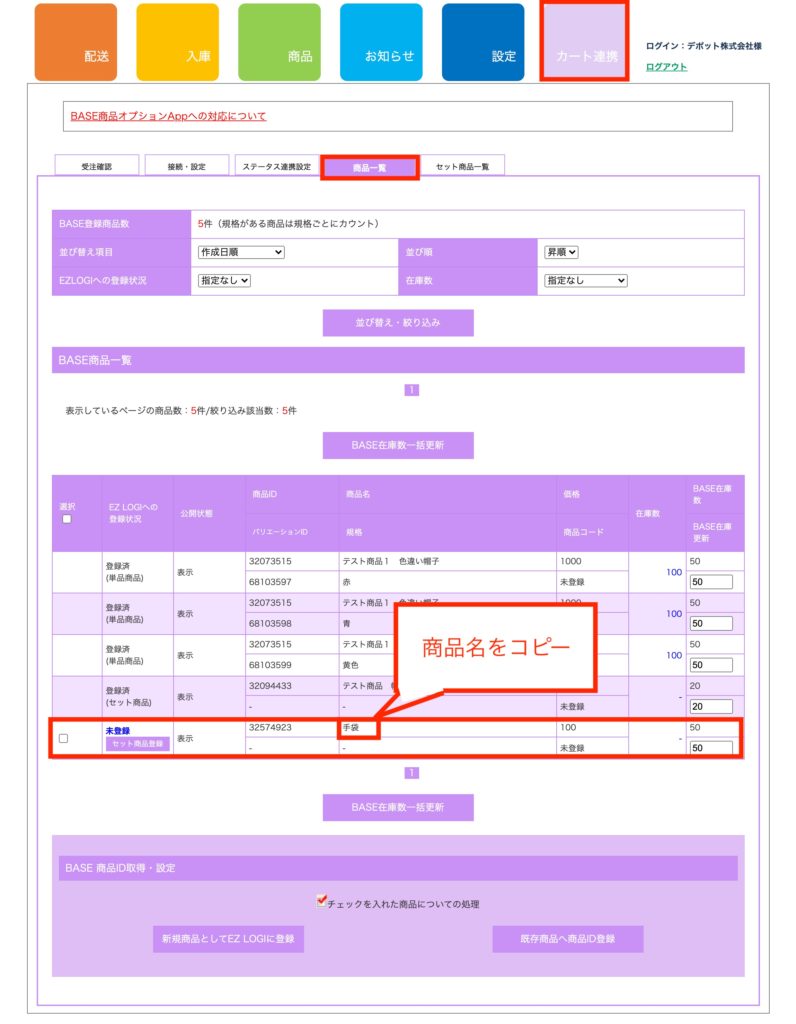This screenshot has height=1024, width=796.
Task: Expand the 並び順 dropdown showing 昇順
Action: coord(561,252)
